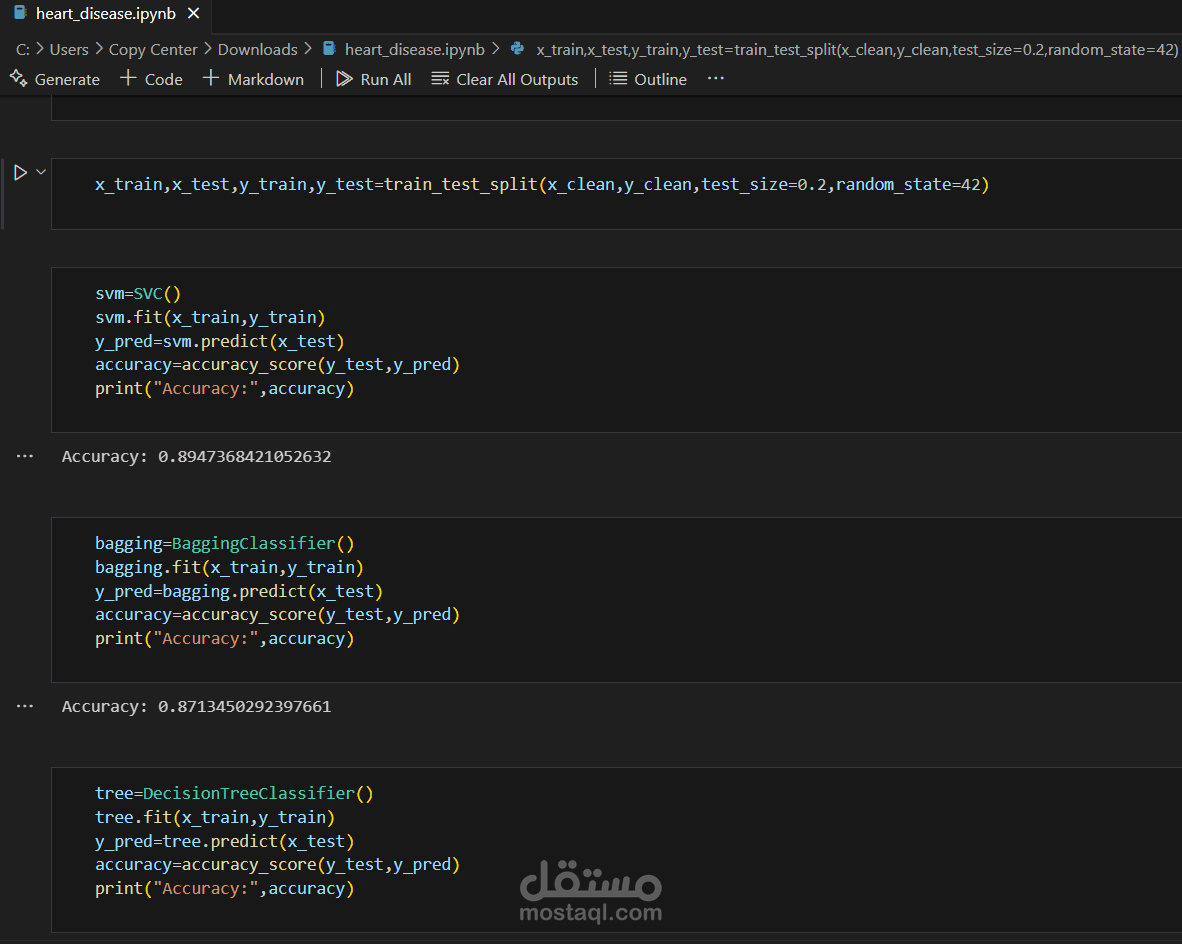Select the heart_disease.ipynb editor tab
Image resolution: width=1182 pixels, height=944 pixels.
[x=106, y=14]
